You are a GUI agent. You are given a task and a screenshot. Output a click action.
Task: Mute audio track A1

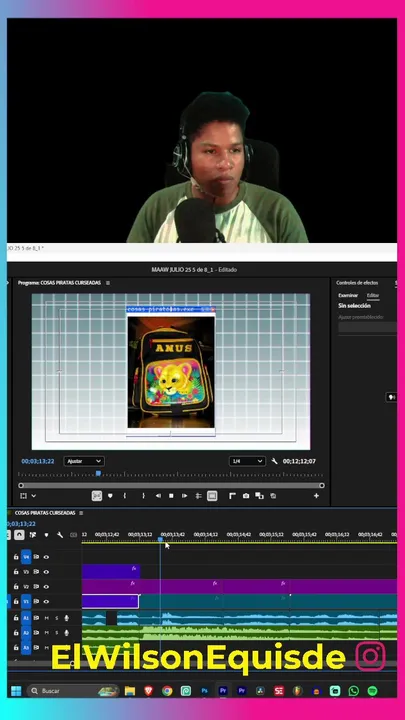(46, 618)
